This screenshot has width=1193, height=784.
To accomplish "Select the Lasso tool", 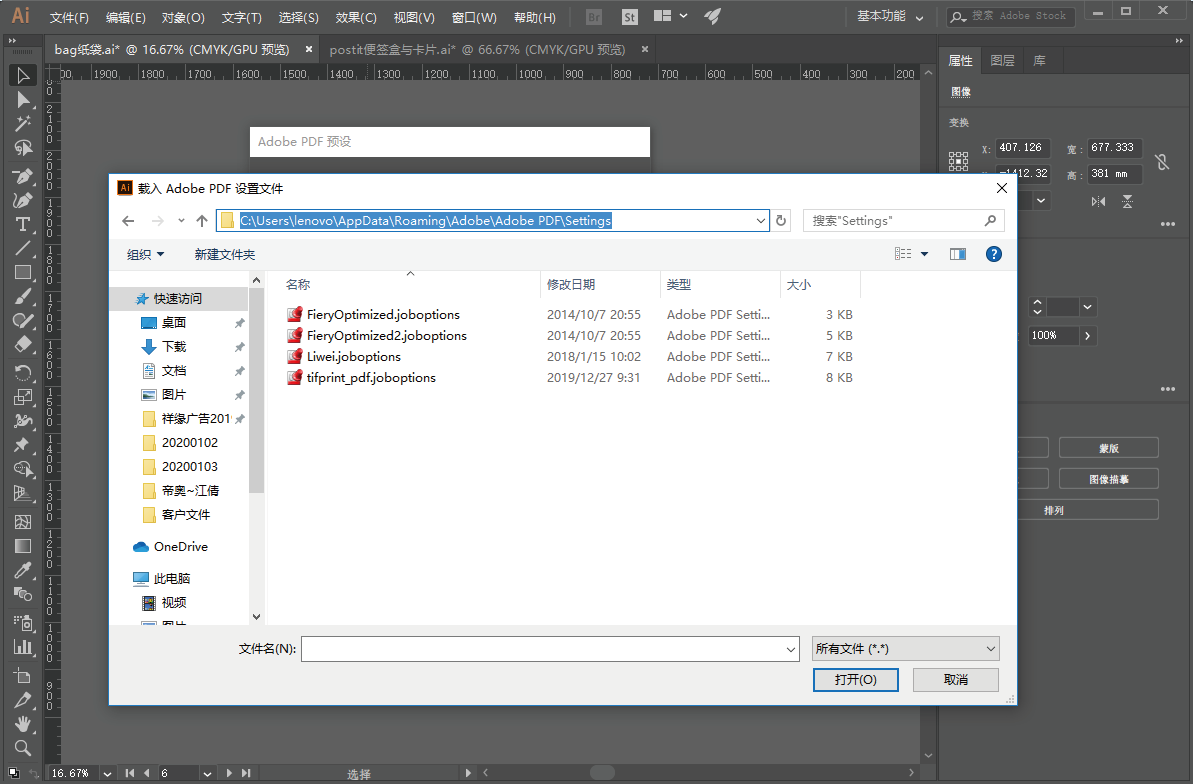I will pos(23,148).
